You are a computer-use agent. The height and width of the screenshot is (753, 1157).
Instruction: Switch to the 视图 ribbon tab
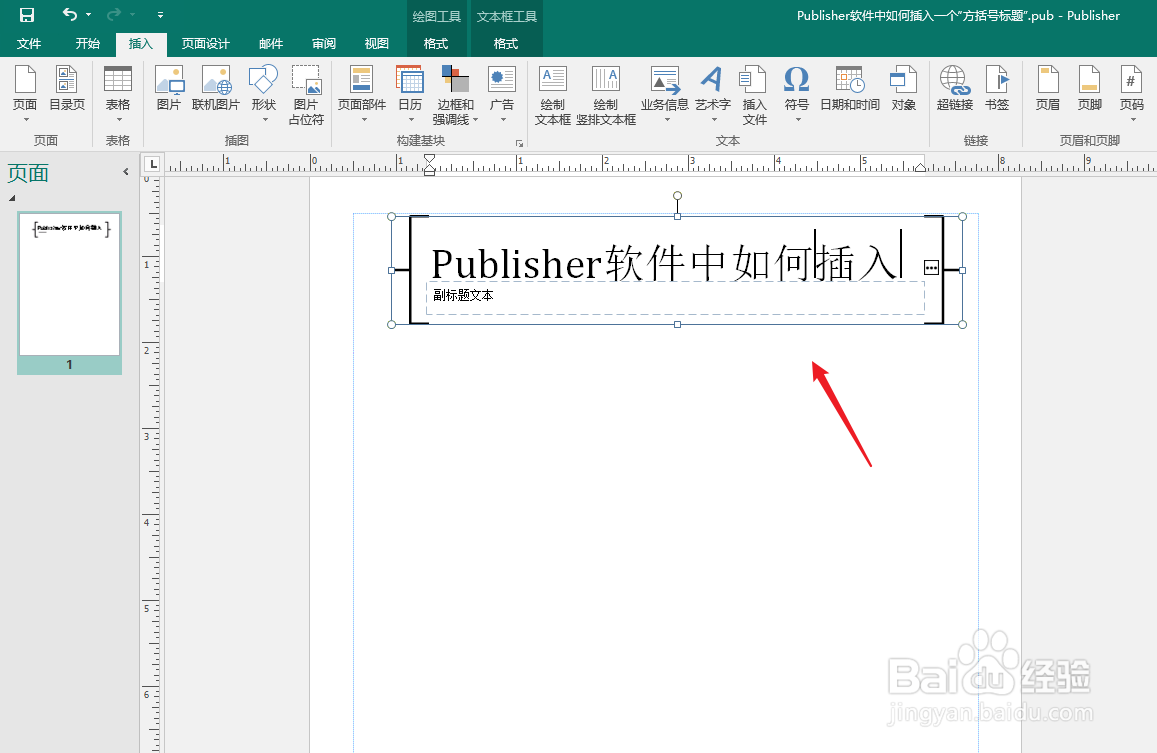click(x=376, y=44)
